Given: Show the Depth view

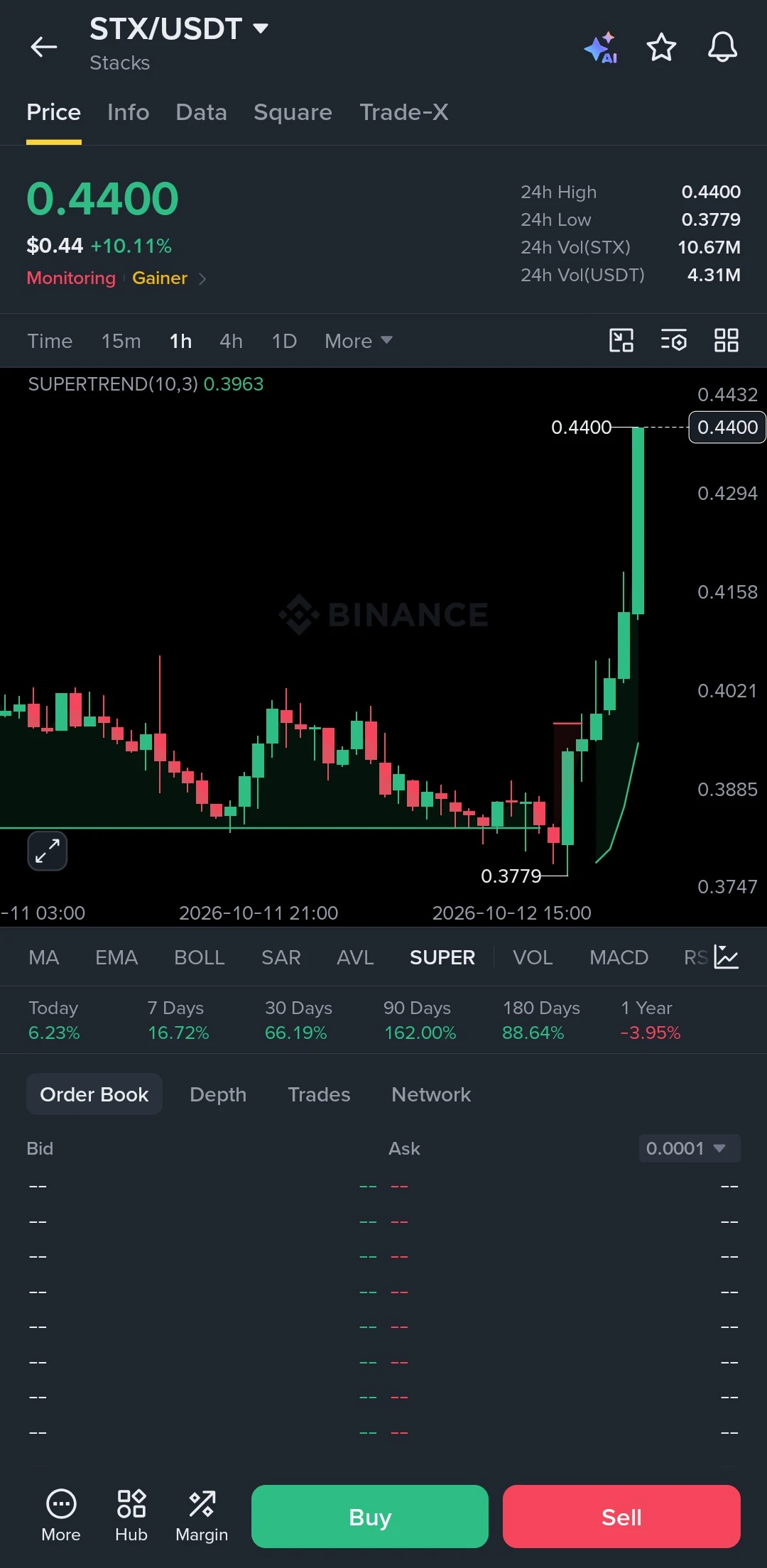Looking at the screenshot, I should [x=218, y=1094].
